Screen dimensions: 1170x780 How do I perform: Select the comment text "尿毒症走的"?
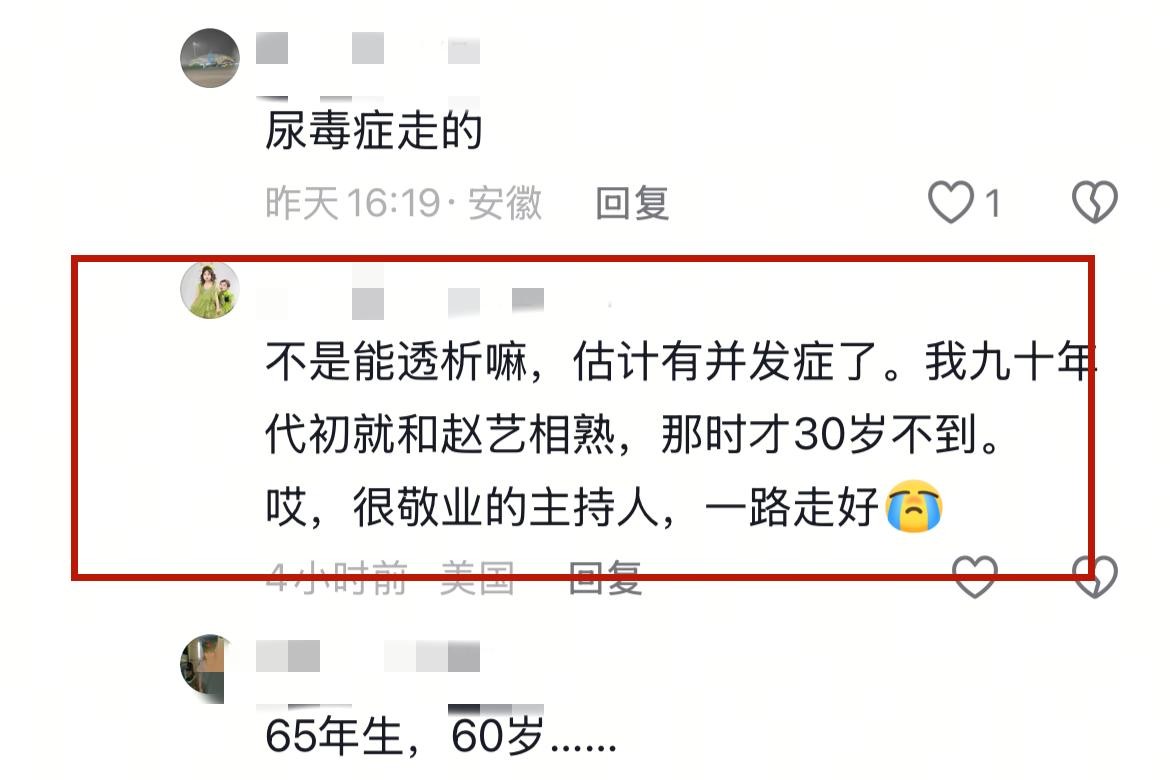tap(374, 131)
